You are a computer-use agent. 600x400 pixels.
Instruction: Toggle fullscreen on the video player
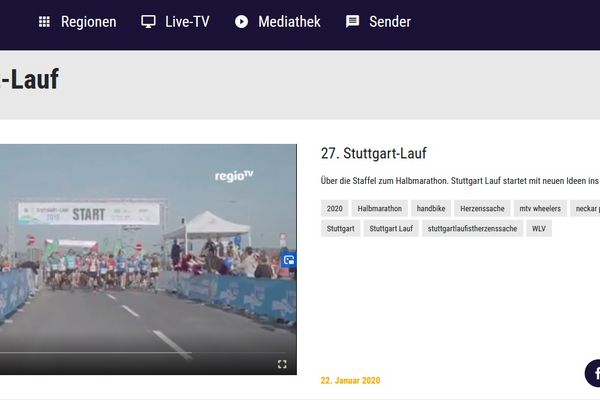point(282,364)
